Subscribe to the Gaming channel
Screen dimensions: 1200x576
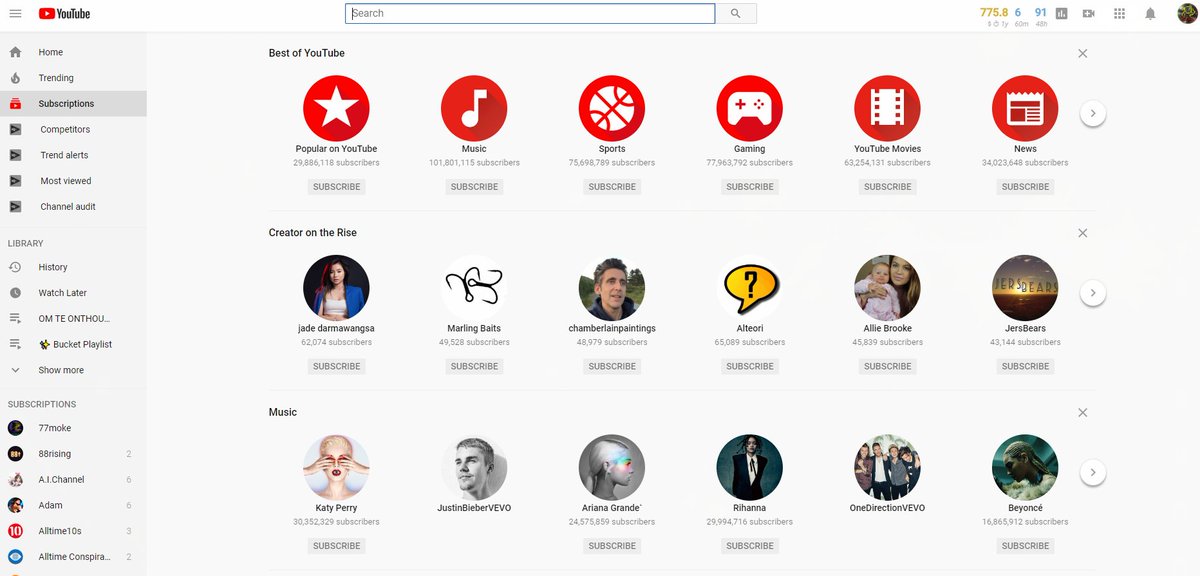pos(750,187)
